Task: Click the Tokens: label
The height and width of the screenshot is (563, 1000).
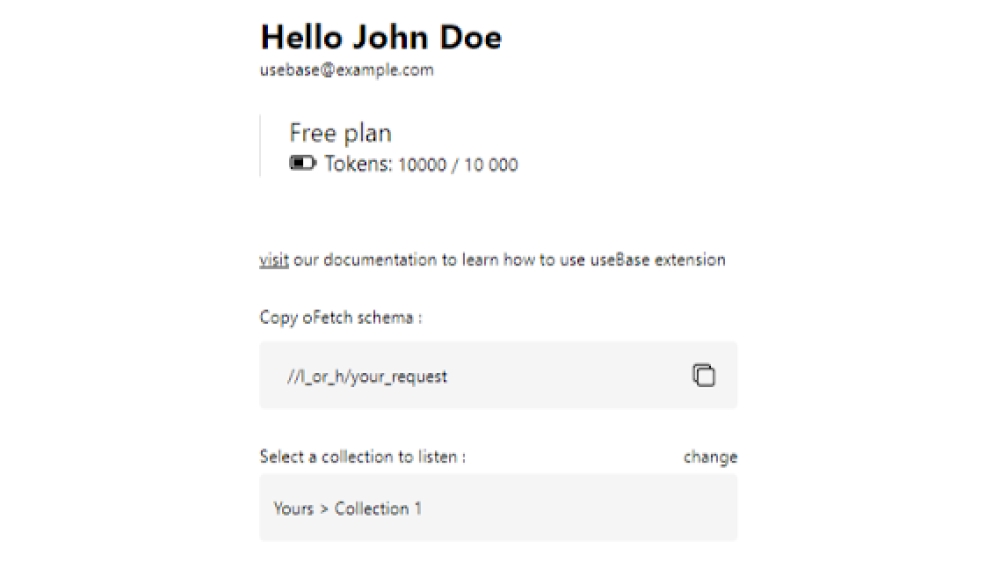Action: point(358,164)
